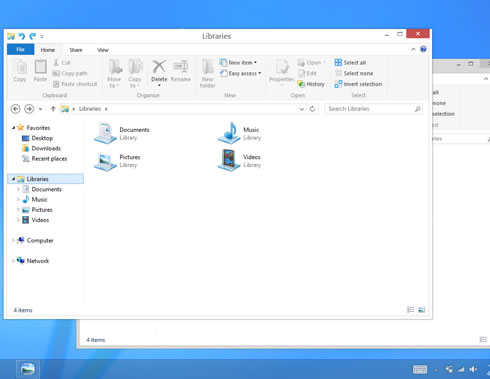Click the Cut scissors icon
This screenshot has width=490, height=379.
click(56, 62)
